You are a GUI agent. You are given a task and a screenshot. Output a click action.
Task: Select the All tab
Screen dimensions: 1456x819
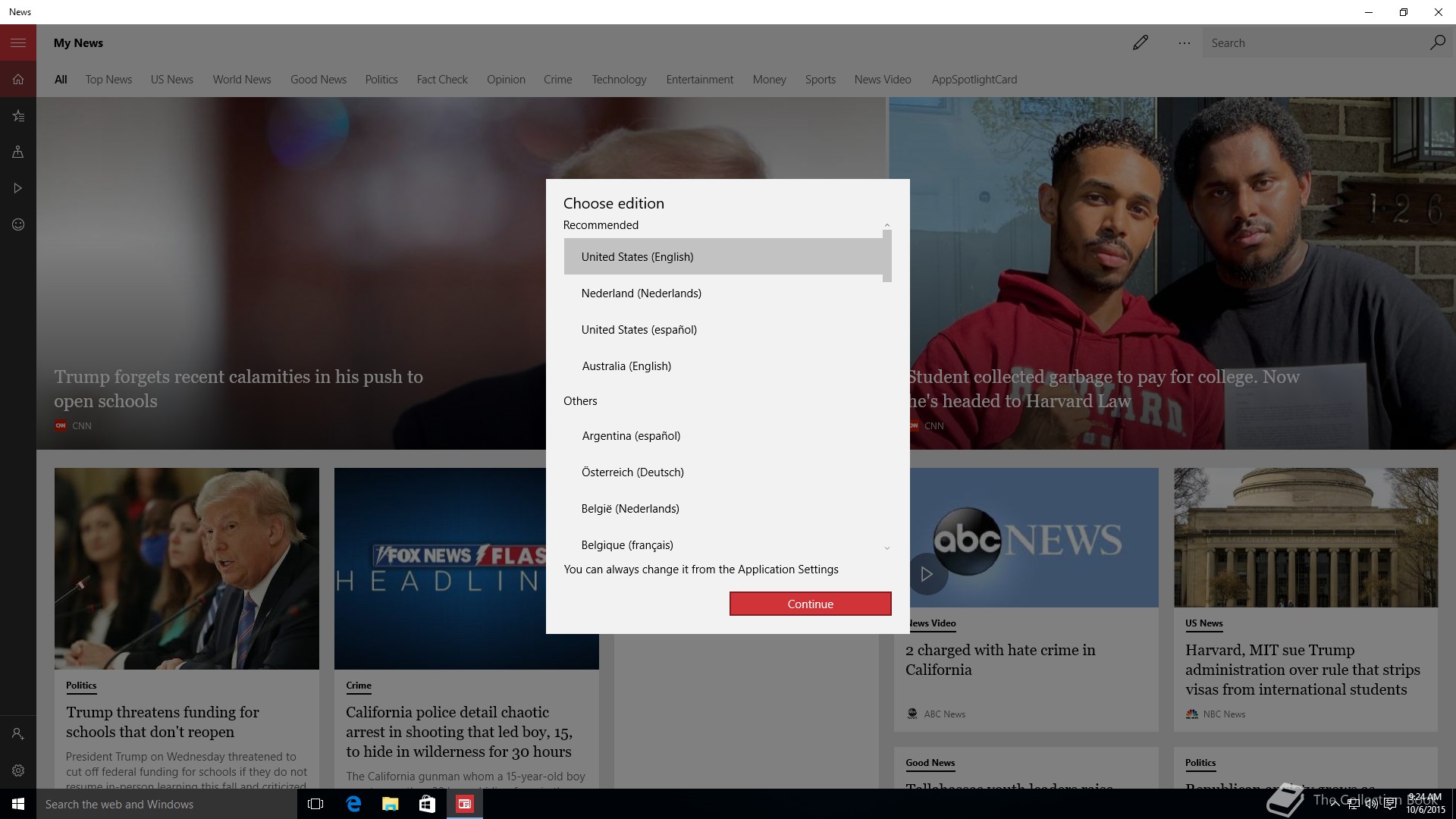61,80
